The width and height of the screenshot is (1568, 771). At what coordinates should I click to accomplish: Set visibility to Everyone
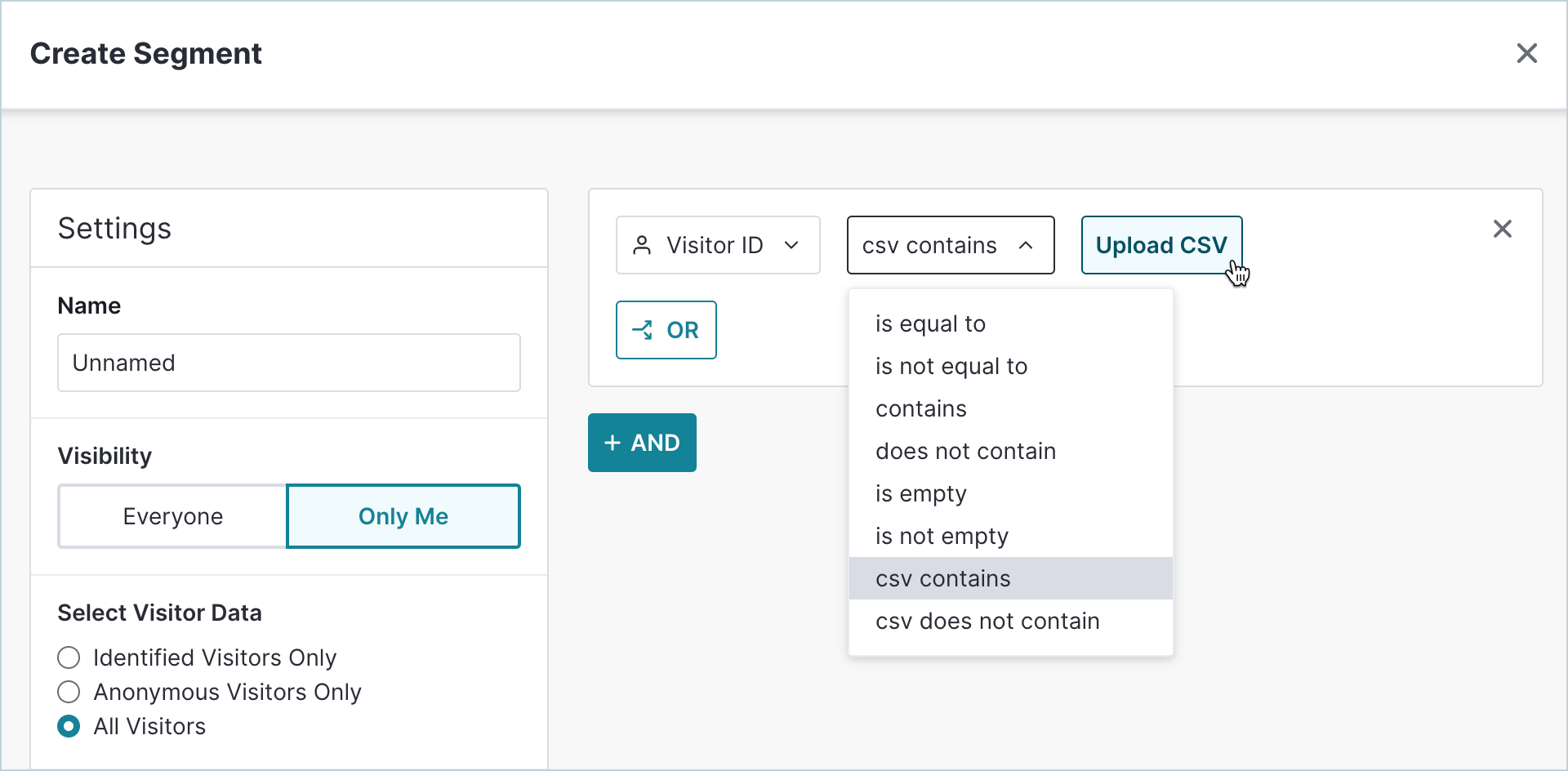click(172, 516)
